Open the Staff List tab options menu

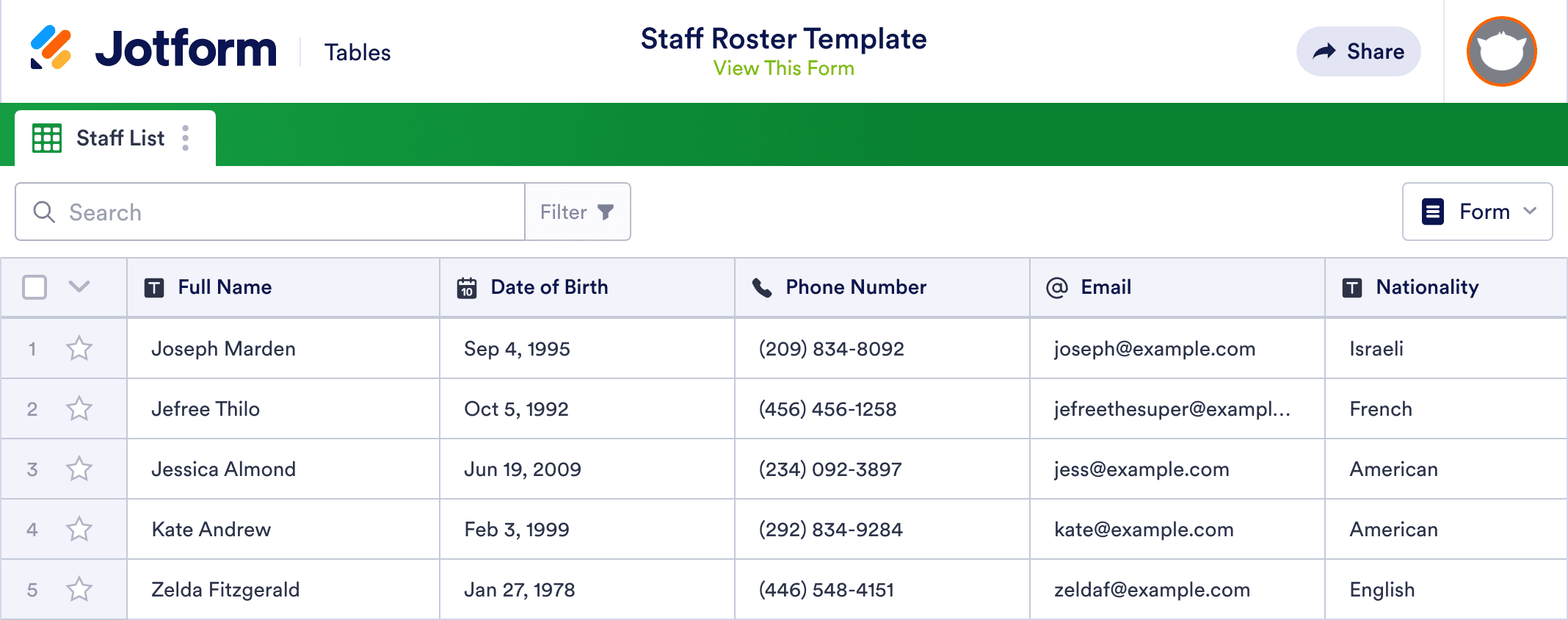coord(186,137)
